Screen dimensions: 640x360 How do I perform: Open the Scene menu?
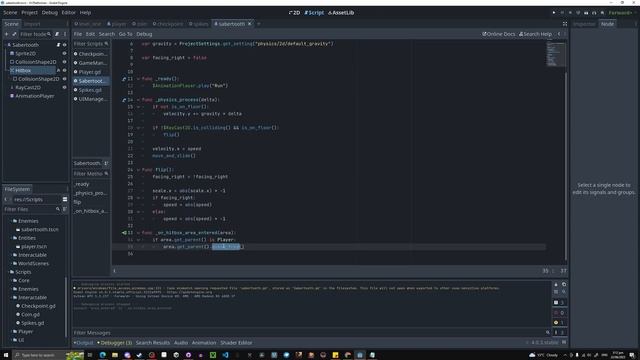(10, 13)
